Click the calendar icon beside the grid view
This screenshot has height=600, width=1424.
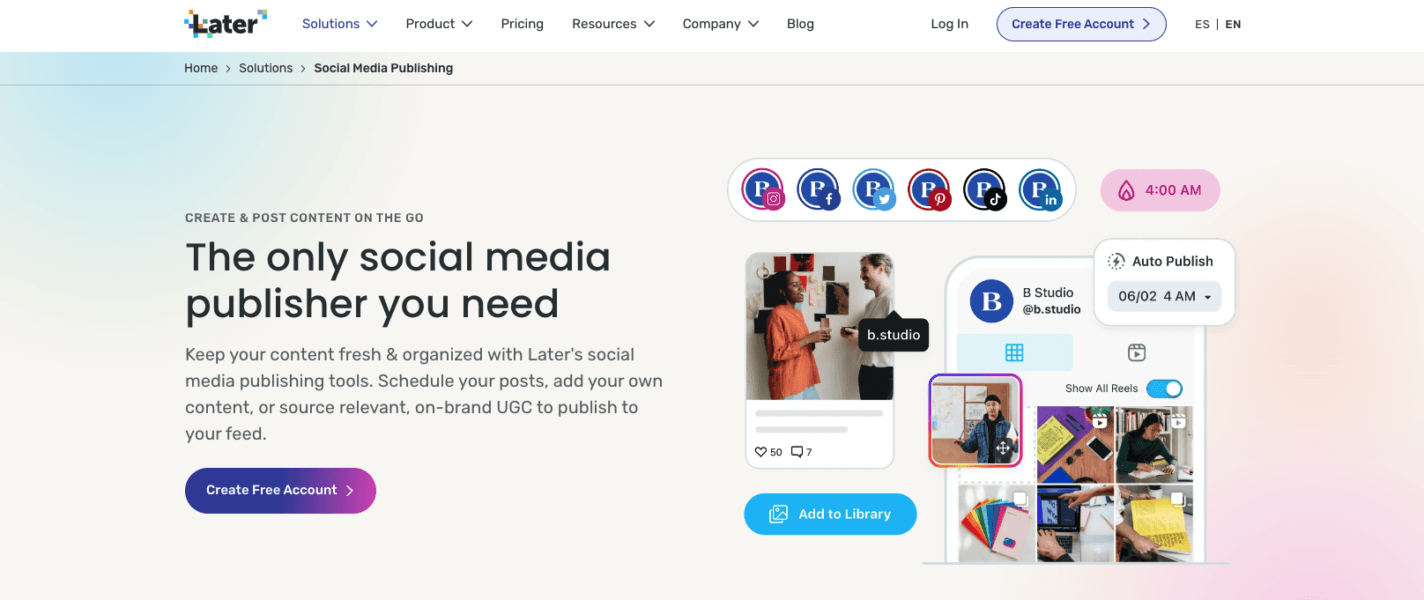click(x=1136, y=352)
